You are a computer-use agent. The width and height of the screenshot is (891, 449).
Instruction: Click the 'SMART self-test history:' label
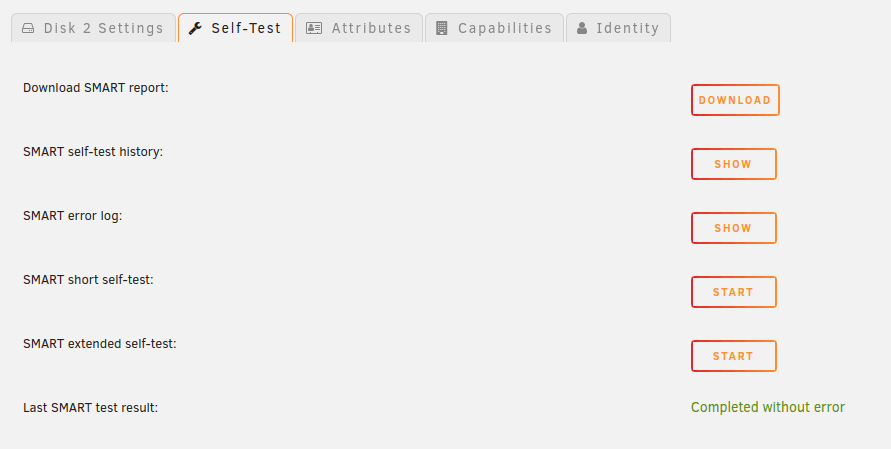coord(93,152)
